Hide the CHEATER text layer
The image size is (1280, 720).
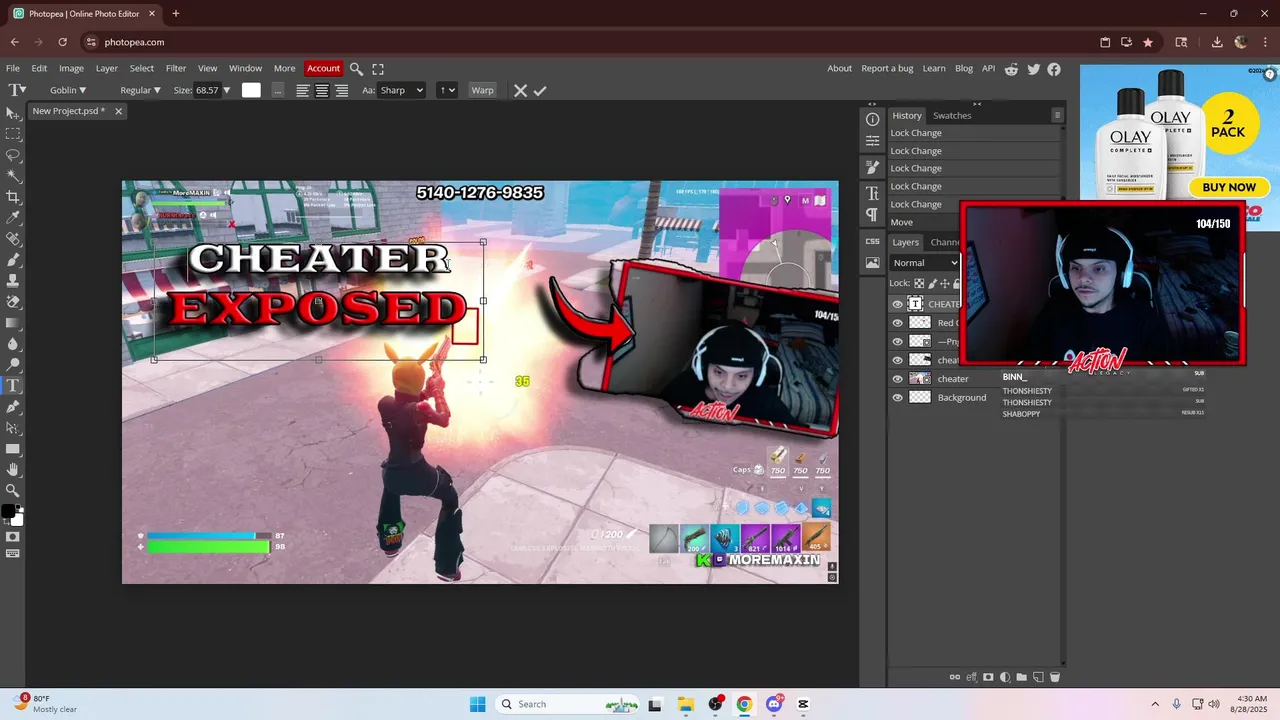pos(897,304)
